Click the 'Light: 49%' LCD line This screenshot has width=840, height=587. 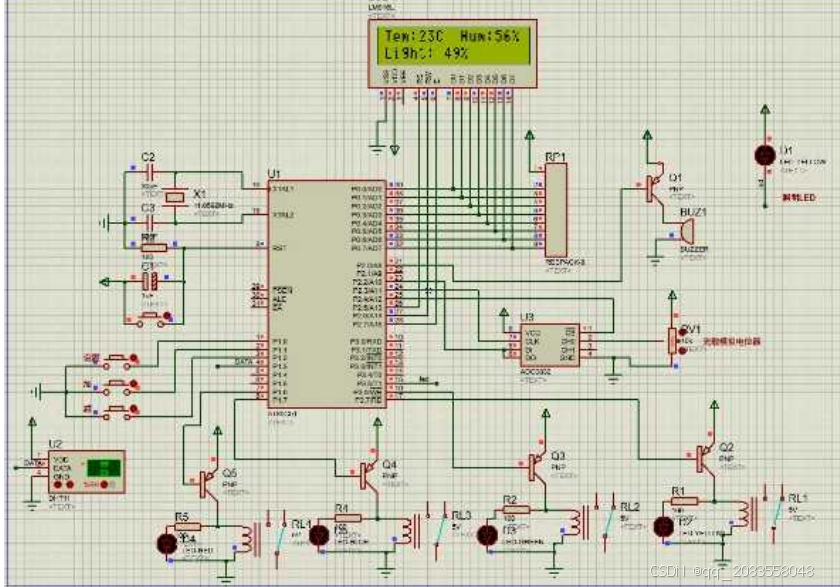[426, 53]
